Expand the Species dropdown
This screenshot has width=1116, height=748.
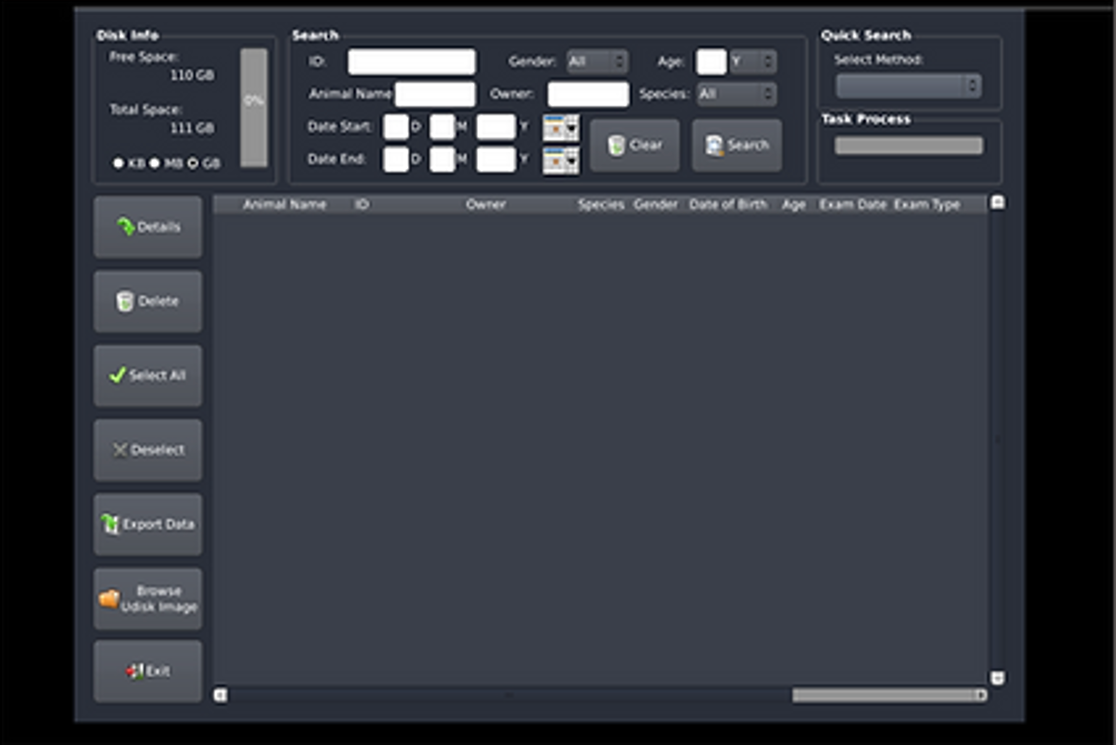(x=736, y=94)
